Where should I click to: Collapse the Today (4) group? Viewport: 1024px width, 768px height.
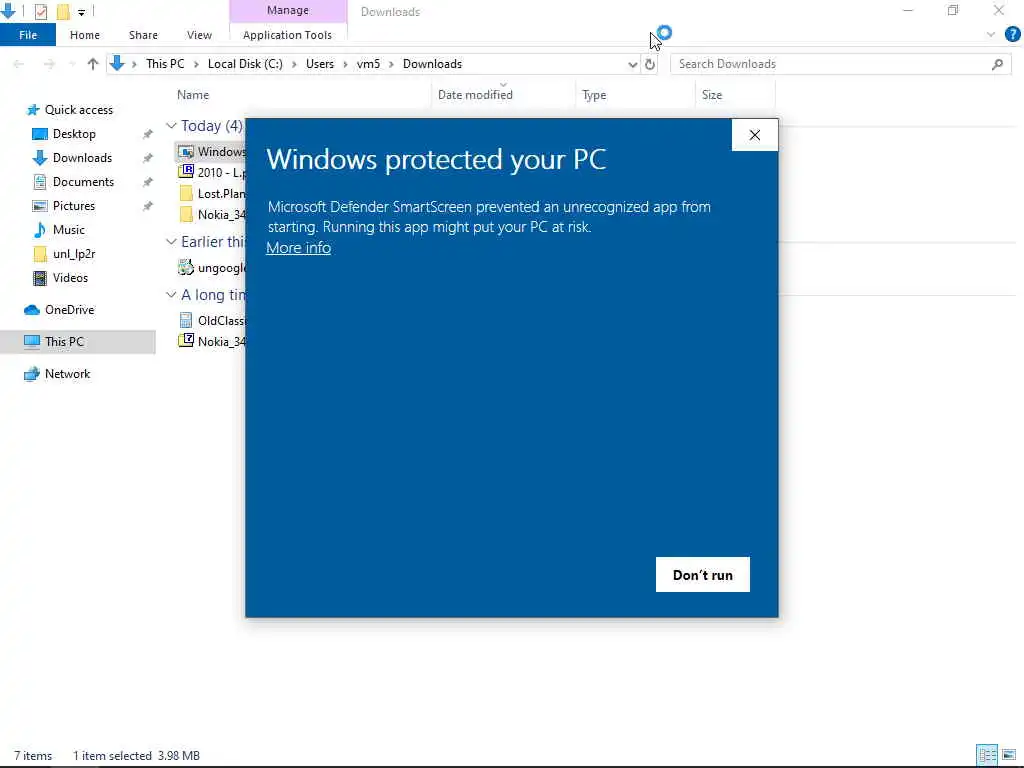[171, 125]
